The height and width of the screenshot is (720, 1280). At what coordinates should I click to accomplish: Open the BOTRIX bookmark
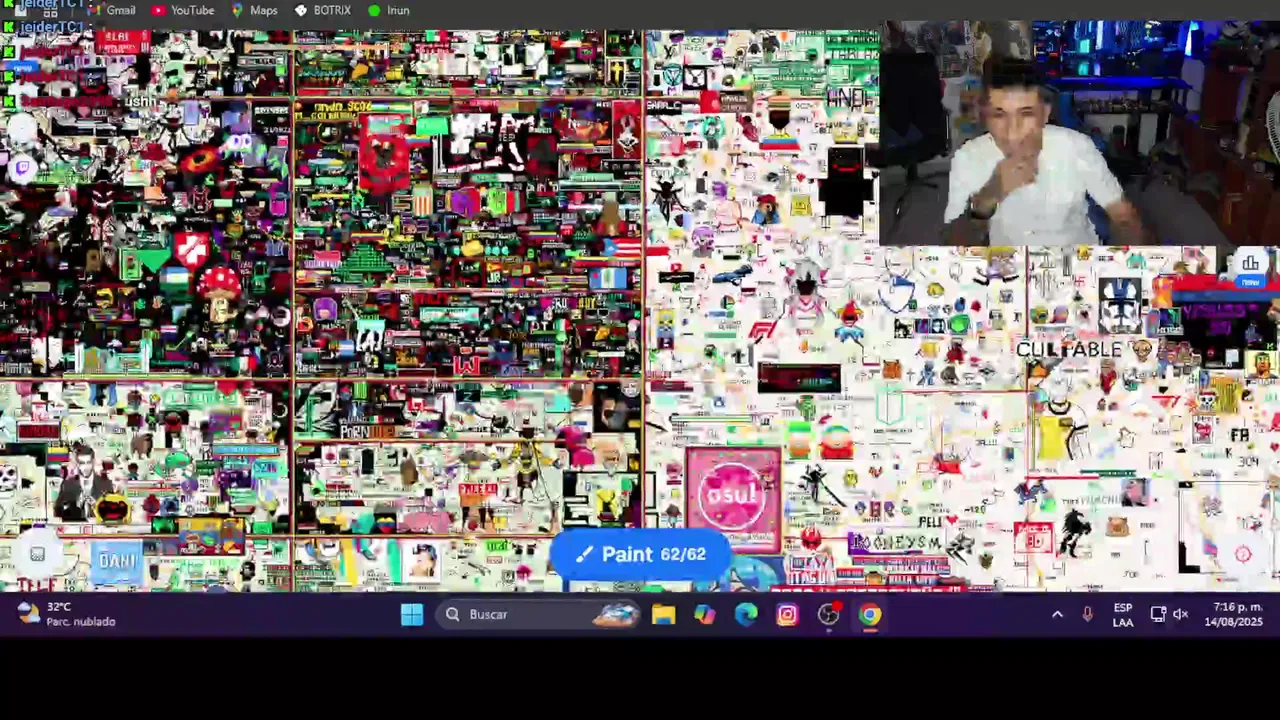coord(322,10)
